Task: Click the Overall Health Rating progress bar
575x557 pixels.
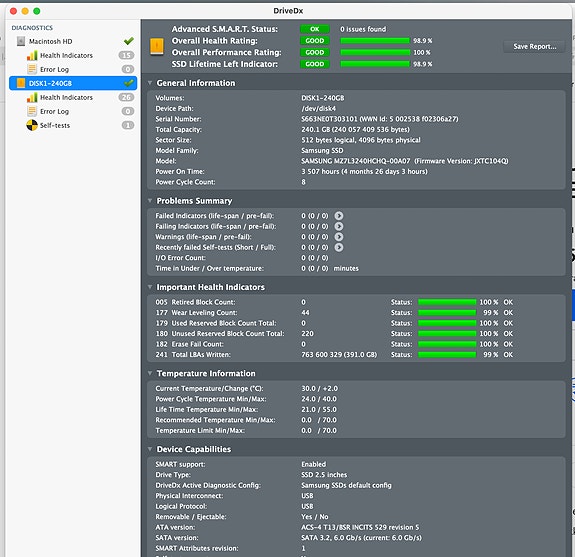Action: (x=375, y=41)
